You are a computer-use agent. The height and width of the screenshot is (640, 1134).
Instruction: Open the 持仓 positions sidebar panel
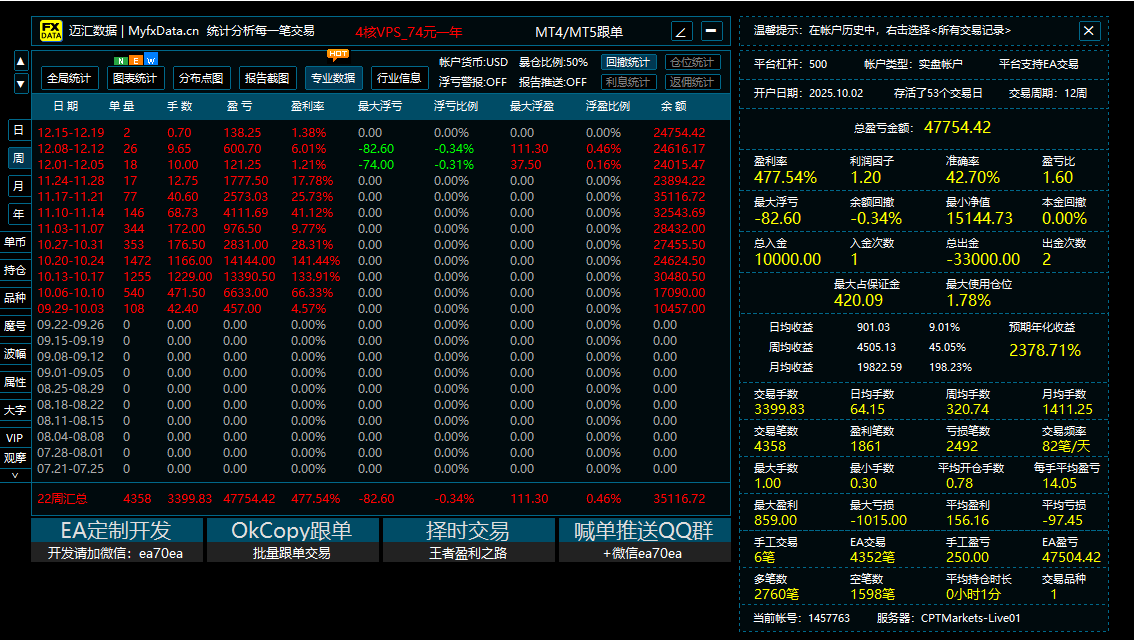[x=15, y=270]
